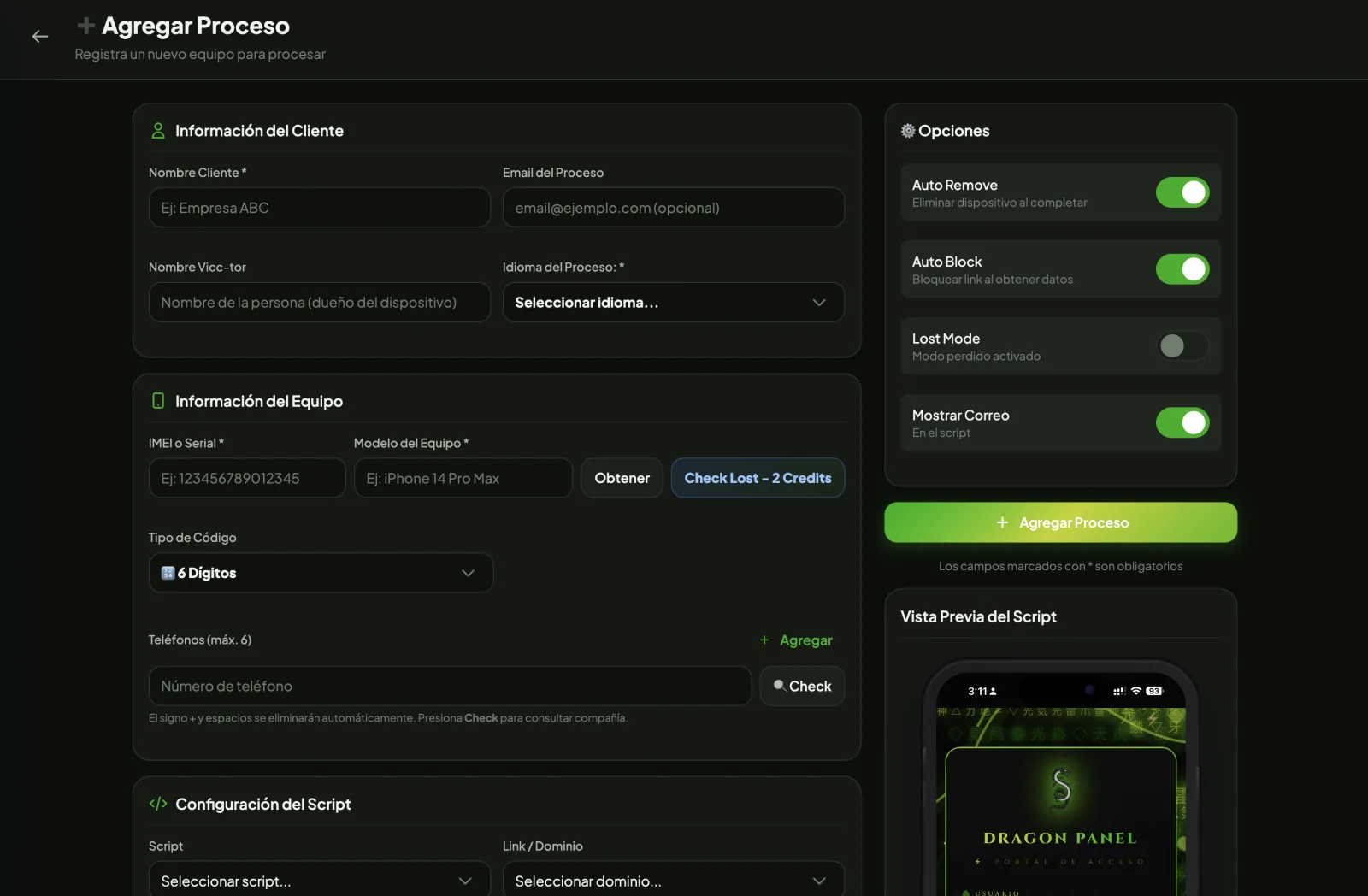Click the keypad icon in 6 Dígitos selector
The width and height of the screenshot is (1368, 896).
[x=168, y=573]
